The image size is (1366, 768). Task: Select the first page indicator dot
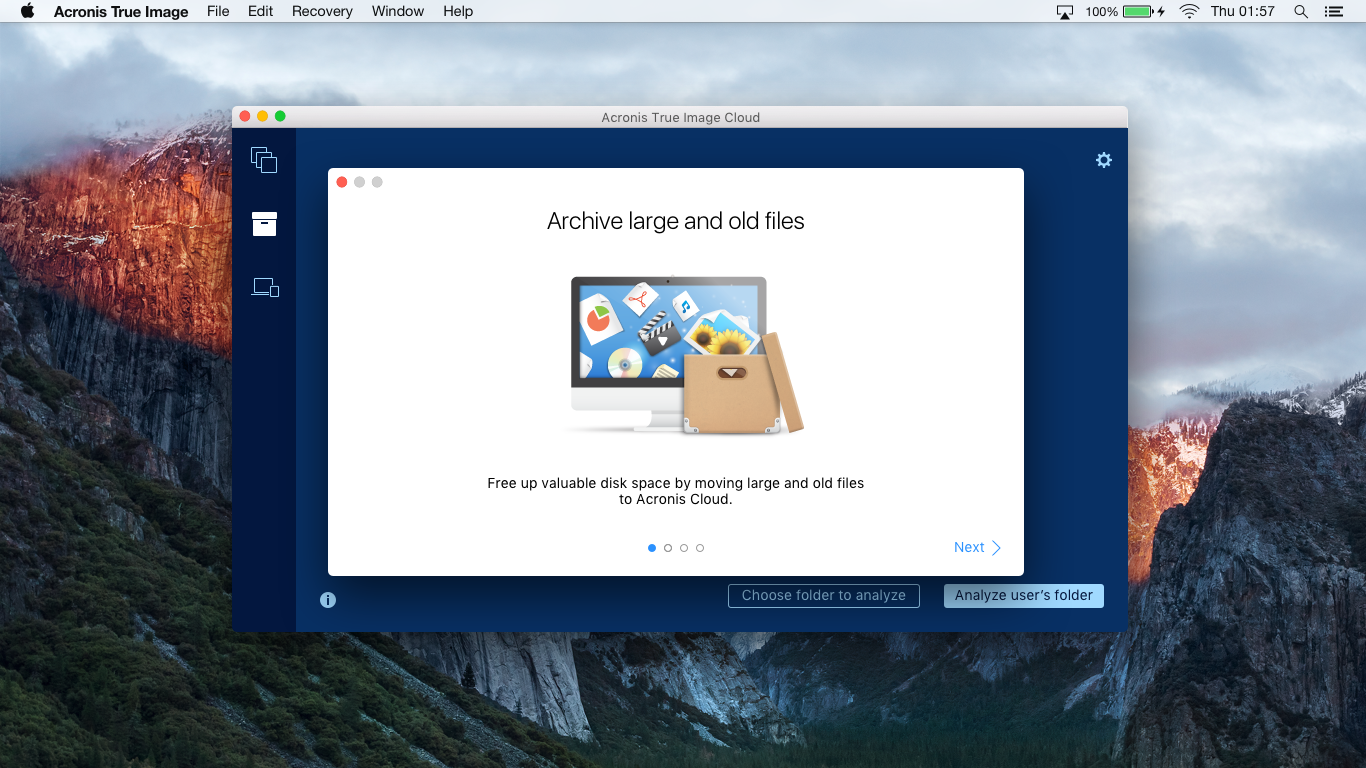click(x=652, y=548)
